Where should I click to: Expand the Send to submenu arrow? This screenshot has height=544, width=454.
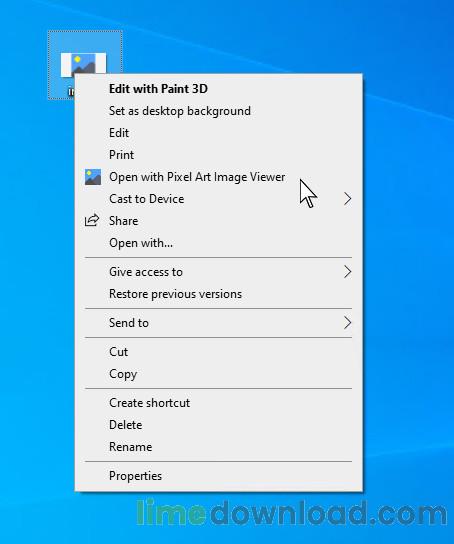coord(348,323)
